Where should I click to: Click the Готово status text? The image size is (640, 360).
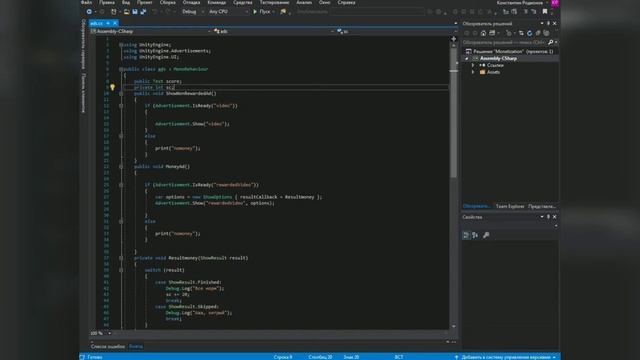[x=95, y=357]
